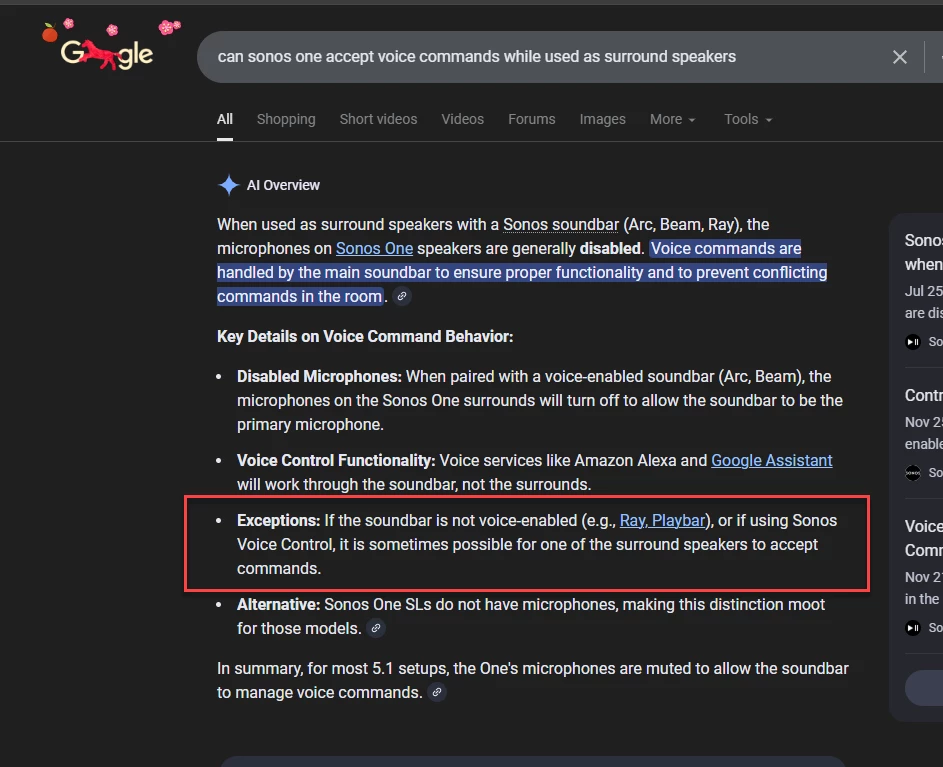Viewport: 943px width, 767px height.
Task: Click the 'Alternative:' bullet label
Action: tap(278, 605)
